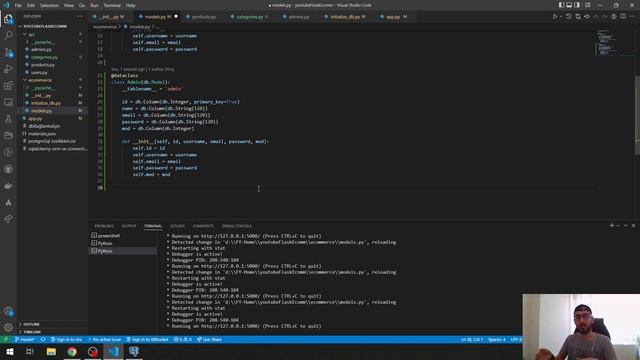This screenshot has height=360, width=640.
Task: Collapse the api folder
Action: (31, 34)
